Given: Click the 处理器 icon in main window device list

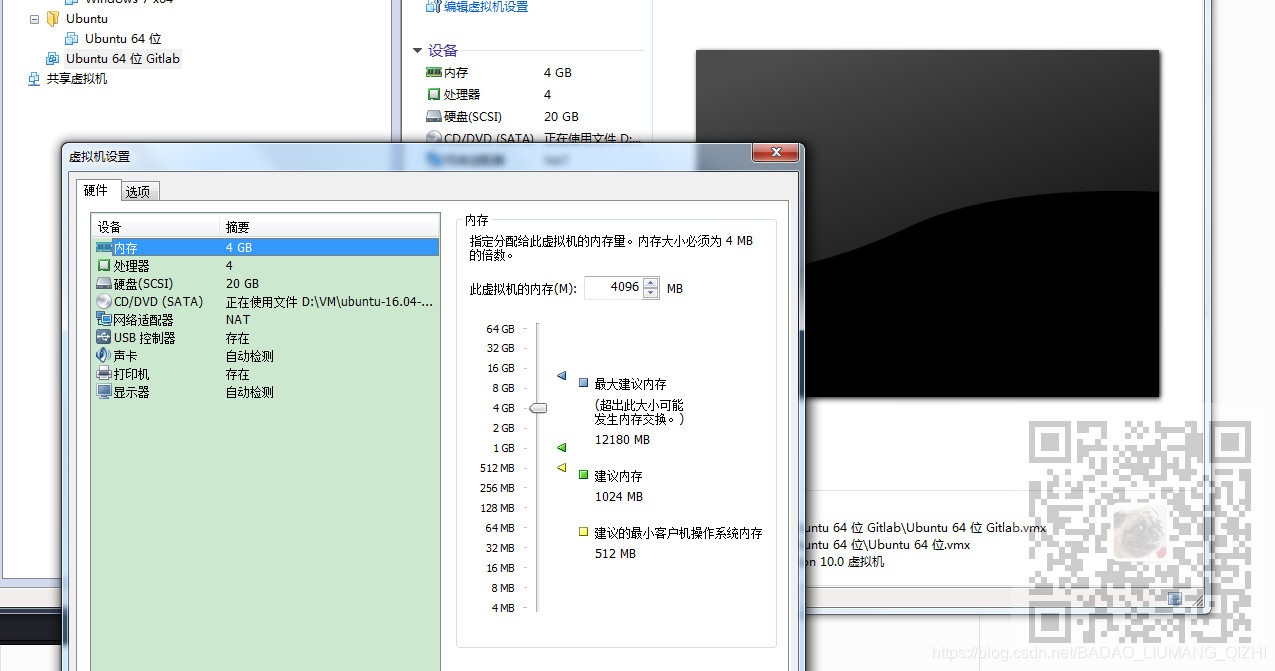Looking at the screenshot, I should [x=433, y=94].
